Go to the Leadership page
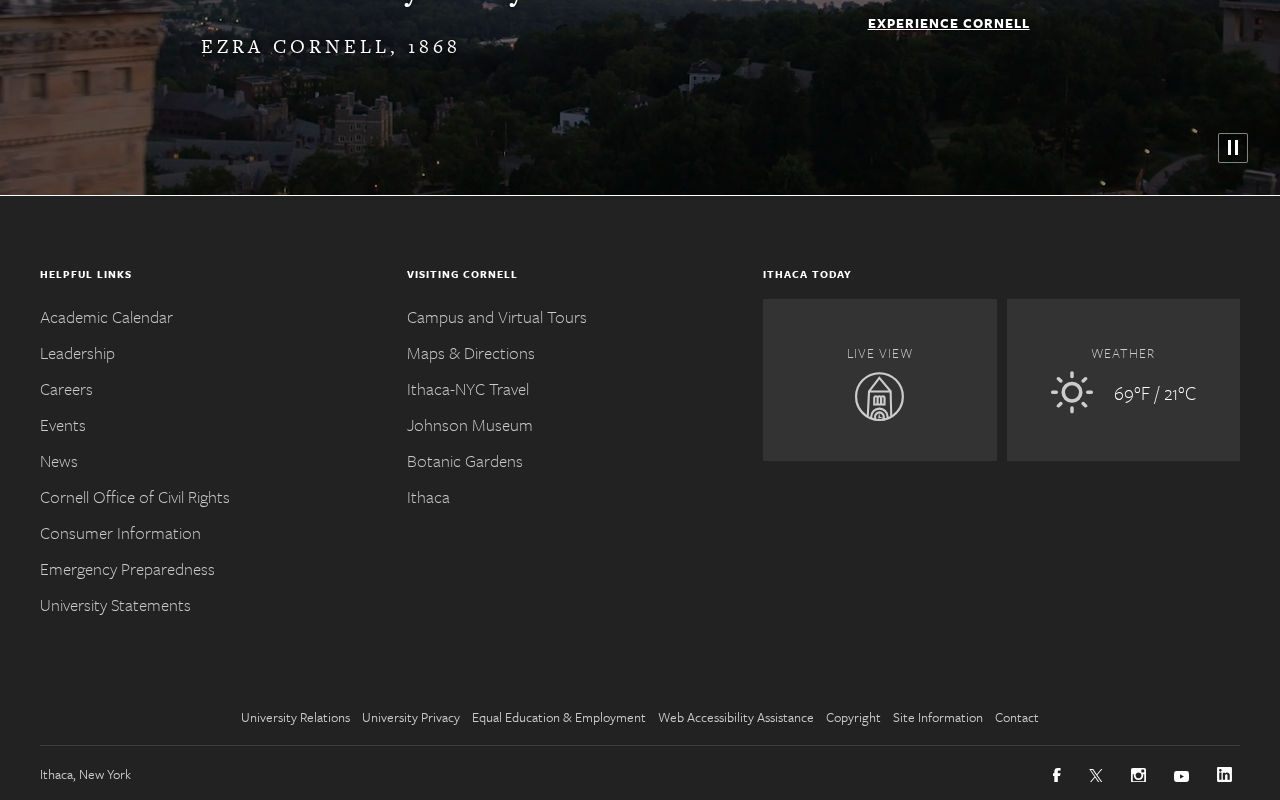Screen dimensions: 1280x800 click(77, 353)
